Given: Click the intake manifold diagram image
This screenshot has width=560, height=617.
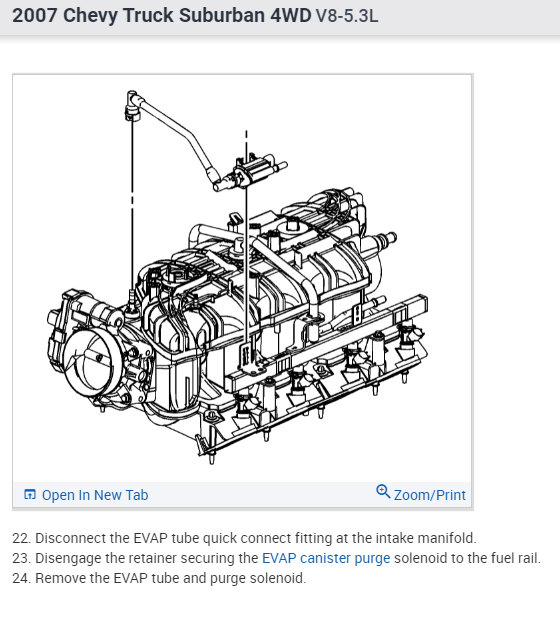Looking at the screenshot, I should (x=242, y=278).
